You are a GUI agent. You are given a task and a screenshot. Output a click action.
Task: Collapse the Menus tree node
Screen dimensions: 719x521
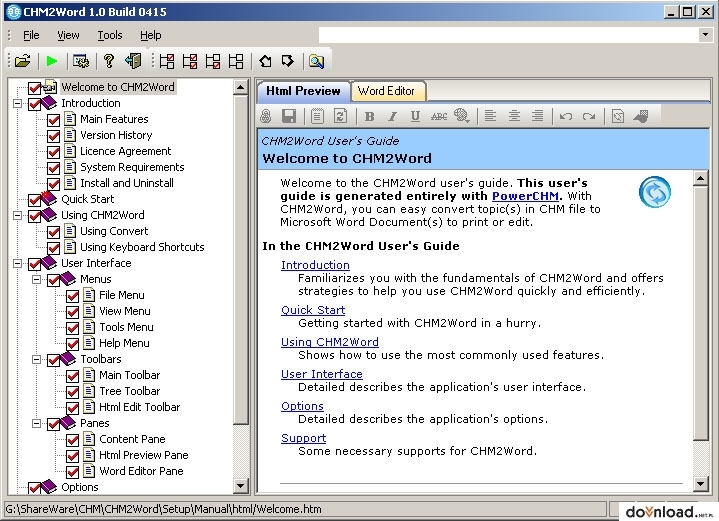pos(36,279)
